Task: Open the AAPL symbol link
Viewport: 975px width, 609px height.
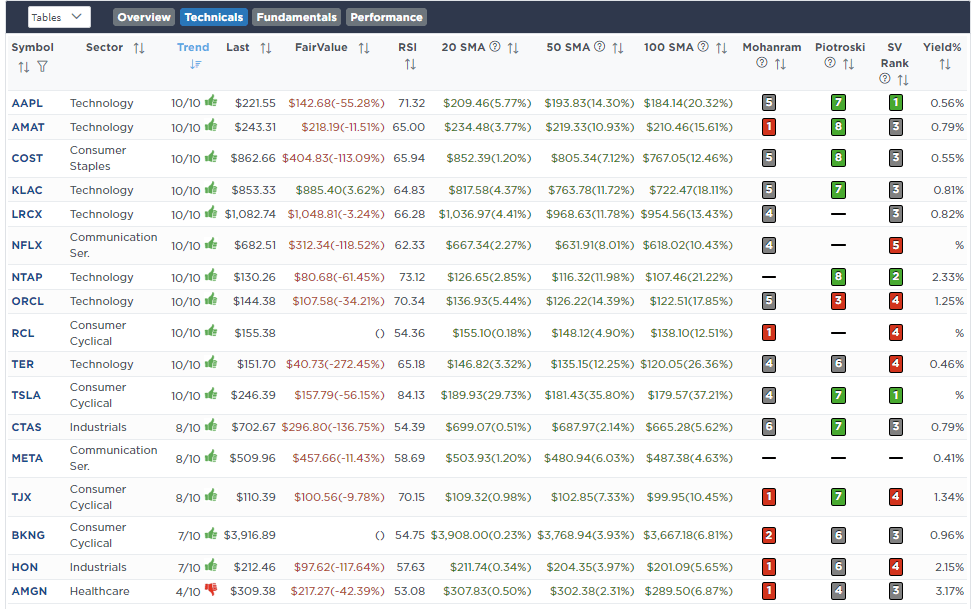Action: [27, 103]
